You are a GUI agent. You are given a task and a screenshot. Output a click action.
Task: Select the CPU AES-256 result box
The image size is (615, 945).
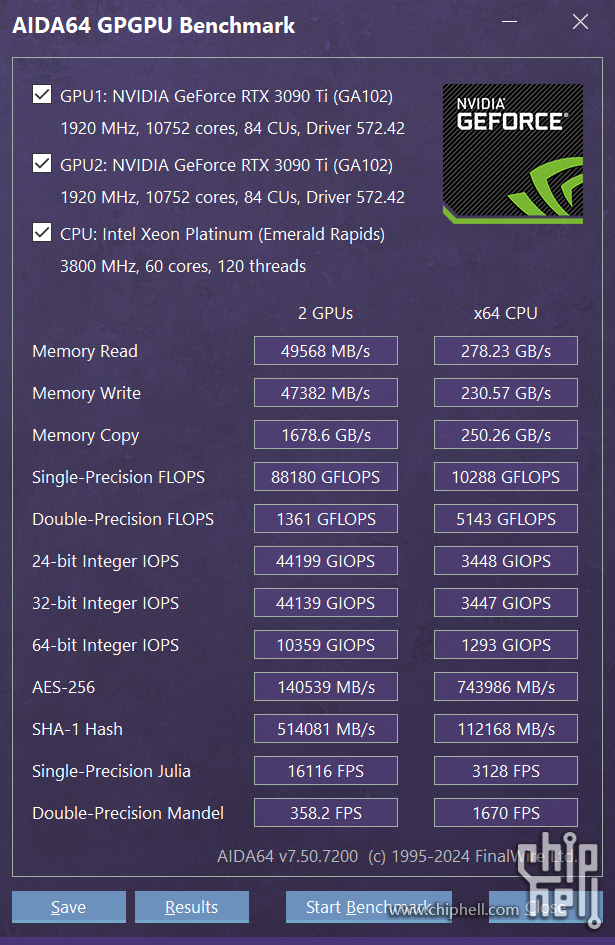[506, 687]
